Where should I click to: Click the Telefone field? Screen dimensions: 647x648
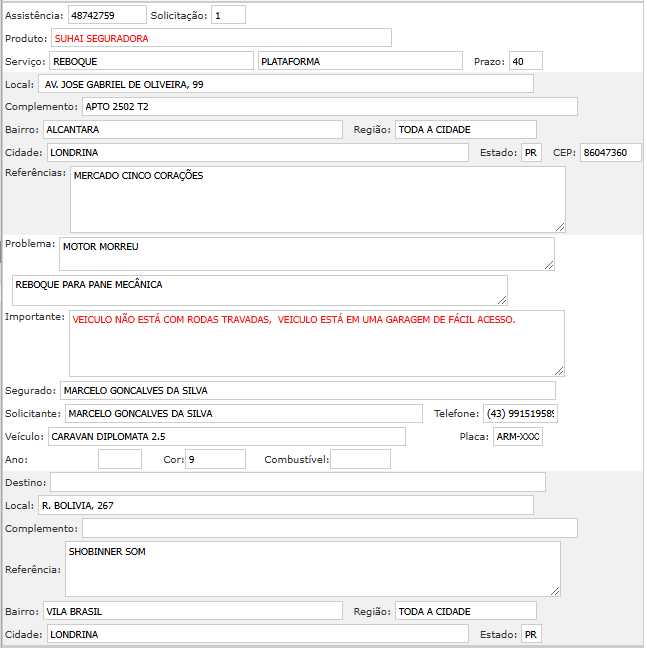click(x=522, y=413)
